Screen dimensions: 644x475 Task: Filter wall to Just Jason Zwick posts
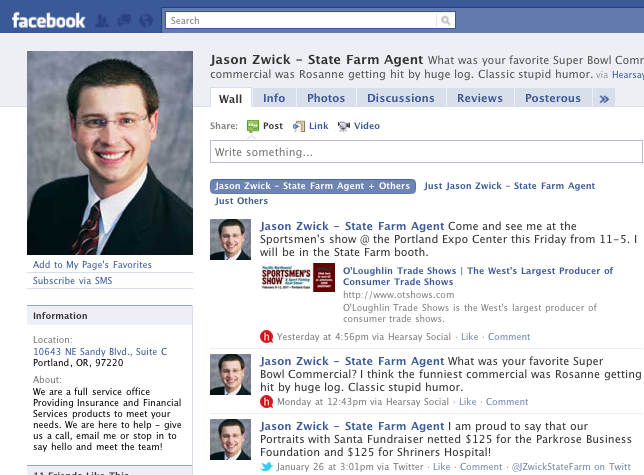coord(509,186)
